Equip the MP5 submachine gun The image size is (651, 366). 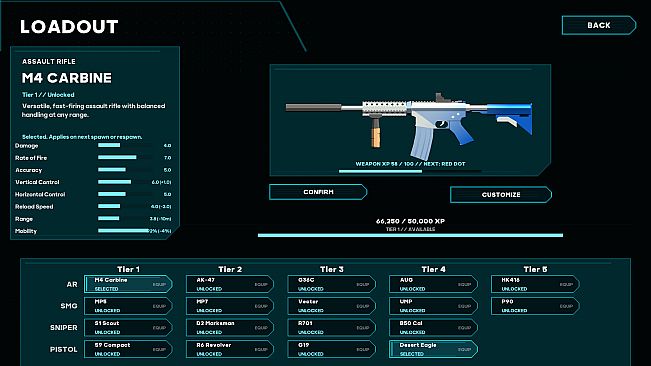click(x=128, y=306)
